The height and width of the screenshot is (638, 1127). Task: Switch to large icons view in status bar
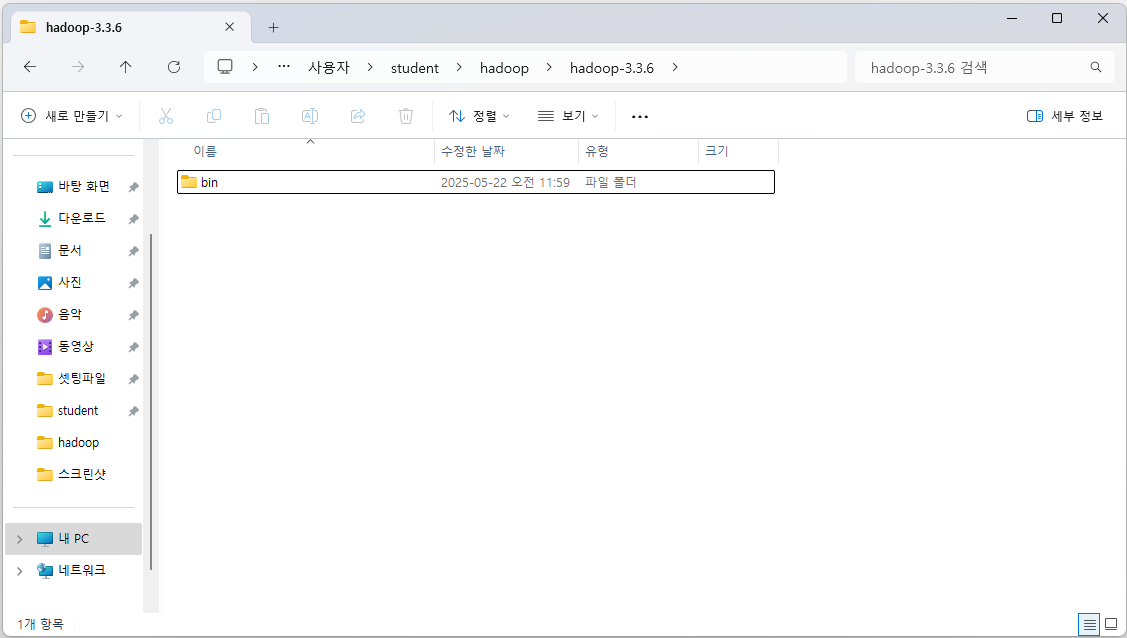click(1110, 624)
